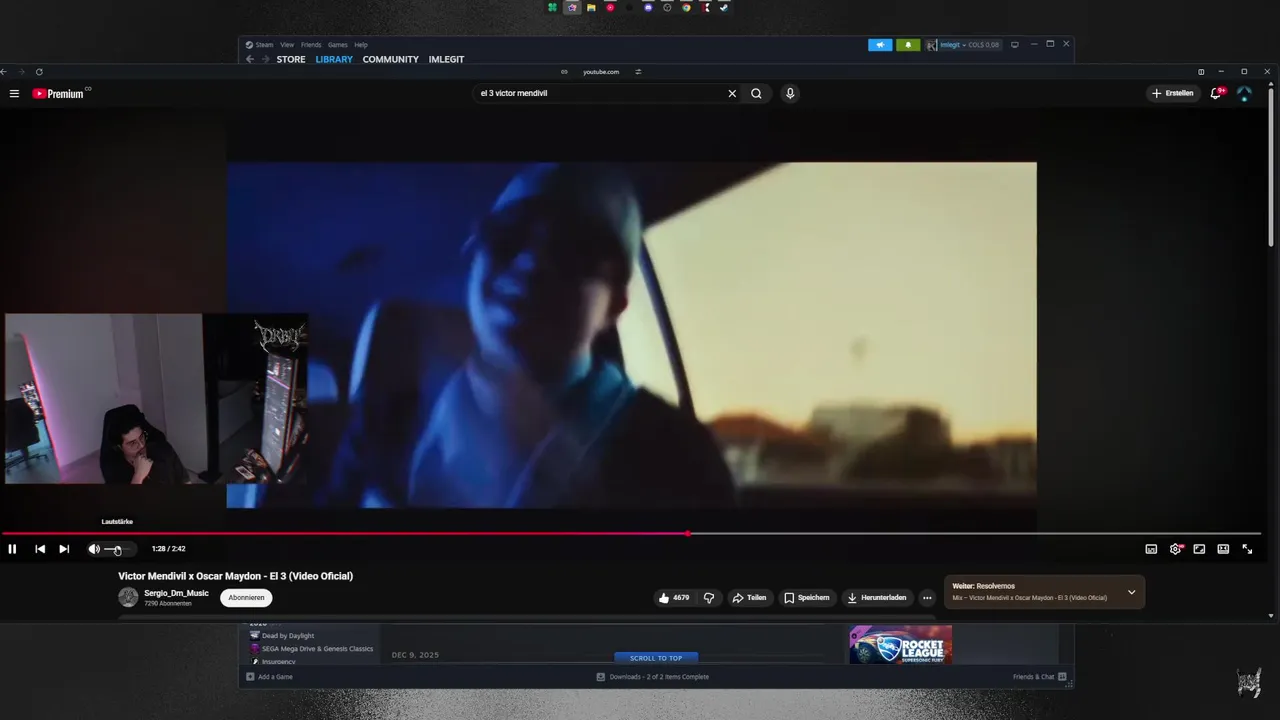Viewport: 1280px width, 720px height.
Task: Toggle Steam Big Picture mode icon
Action: pyautogui.click(x=1015, y=45)
